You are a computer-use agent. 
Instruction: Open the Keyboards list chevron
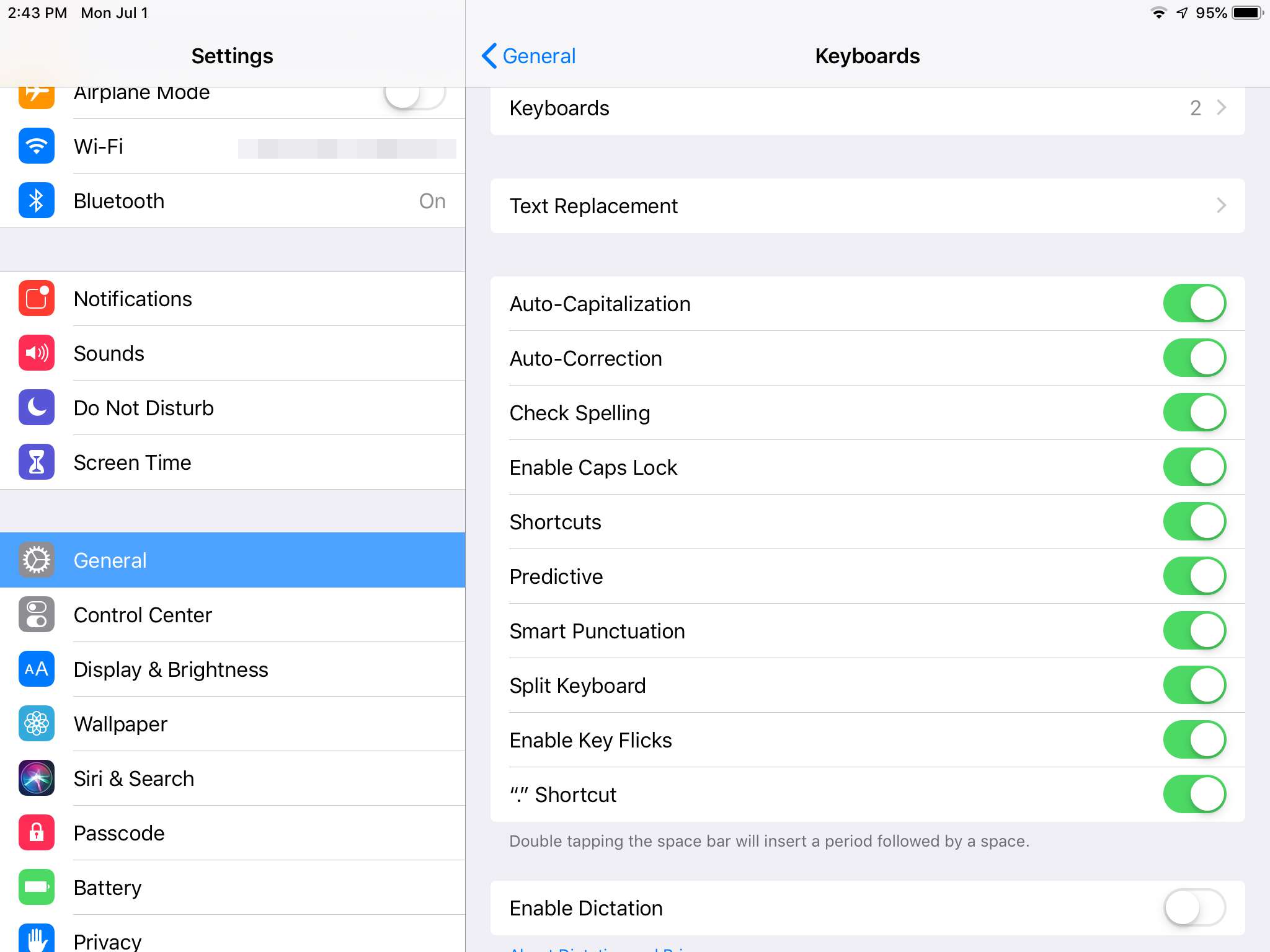pyautogui.click(x=1221, y=108)
